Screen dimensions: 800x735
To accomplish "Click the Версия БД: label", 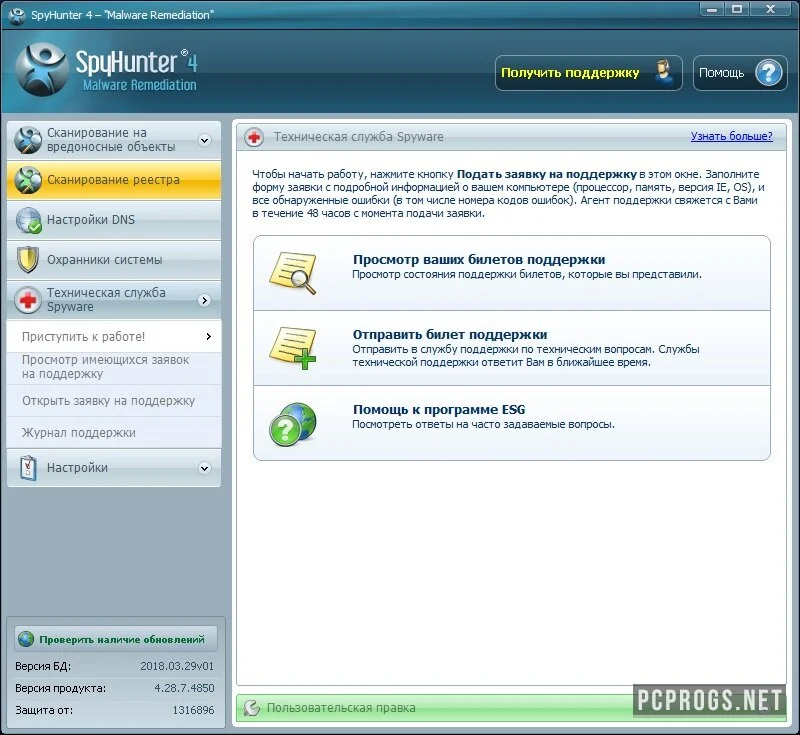I will tap(43, 666).
